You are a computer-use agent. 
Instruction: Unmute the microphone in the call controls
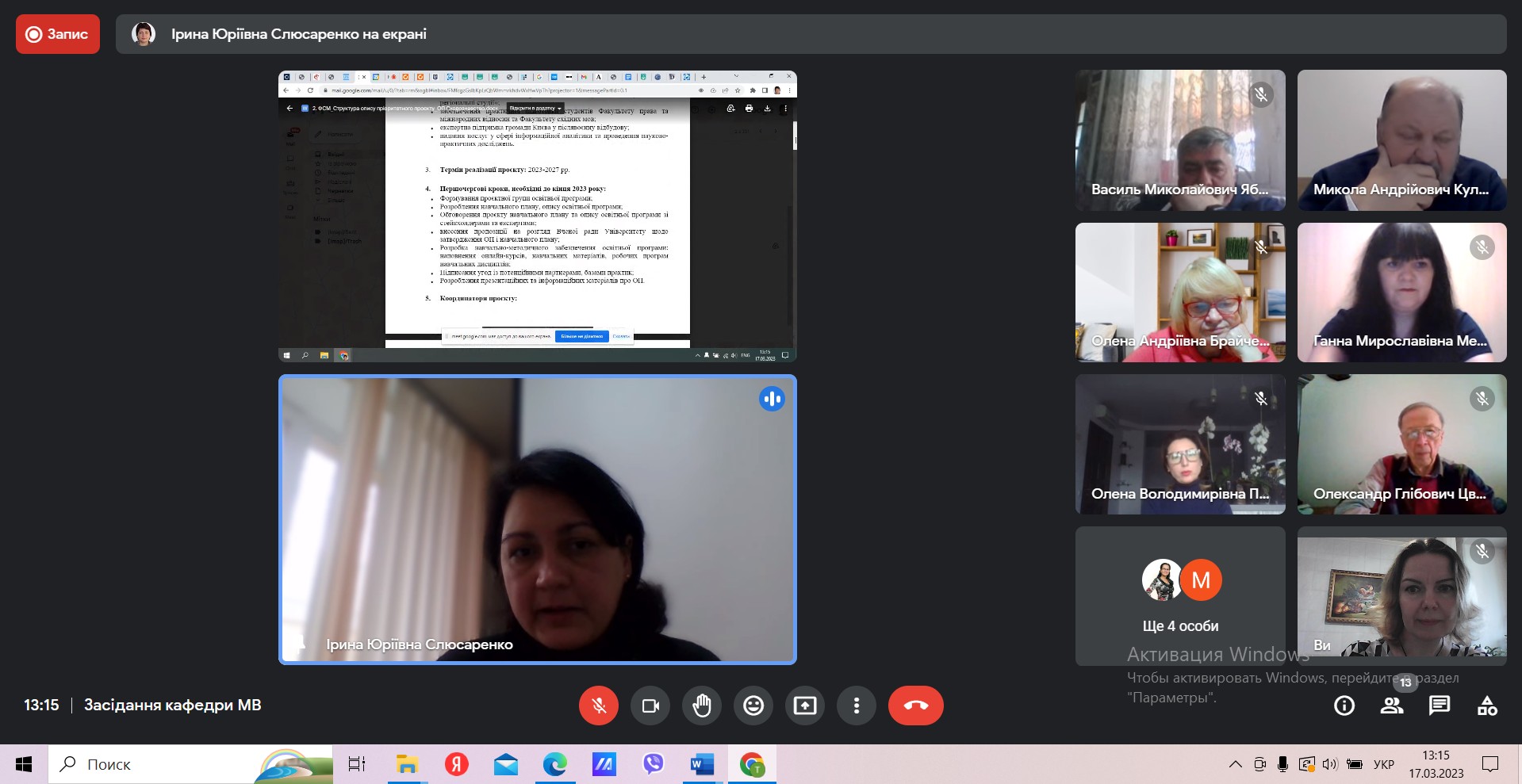[x=599, y=706]
